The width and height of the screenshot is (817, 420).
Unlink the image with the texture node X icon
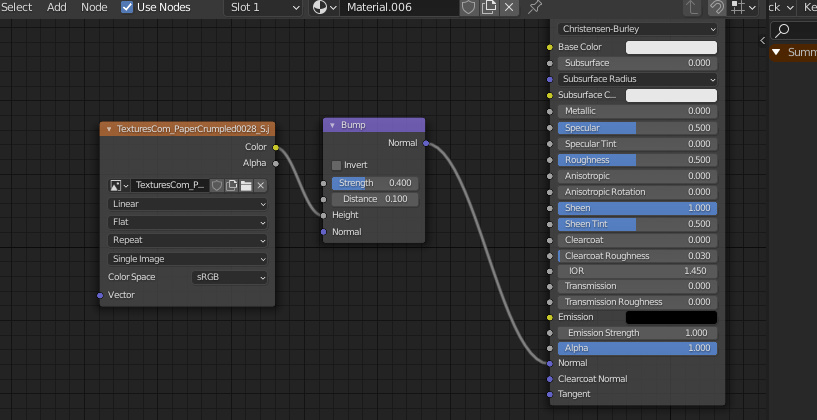click(260, 185)
